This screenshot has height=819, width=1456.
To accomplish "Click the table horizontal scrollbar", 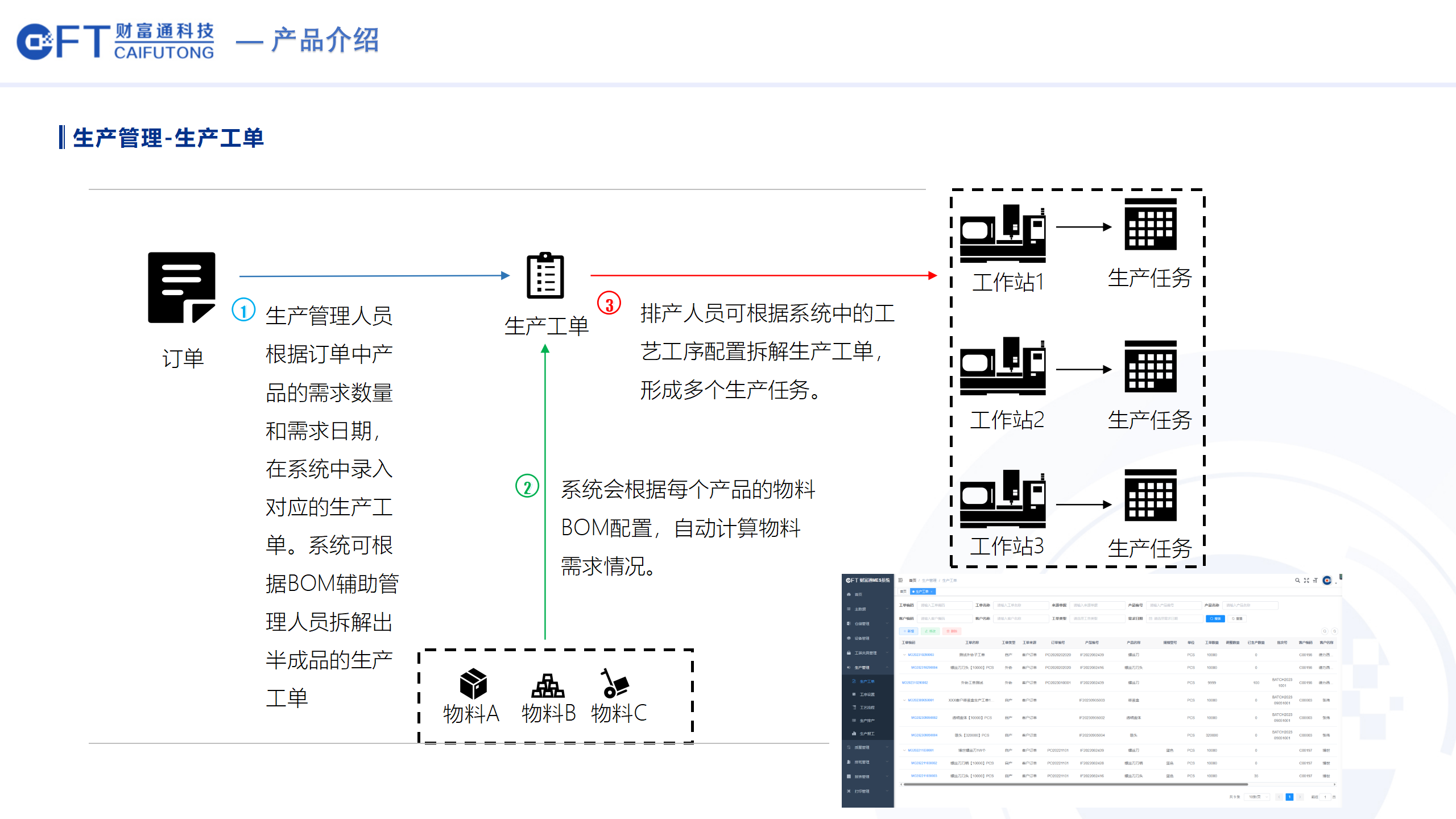I will point(1075,784).
